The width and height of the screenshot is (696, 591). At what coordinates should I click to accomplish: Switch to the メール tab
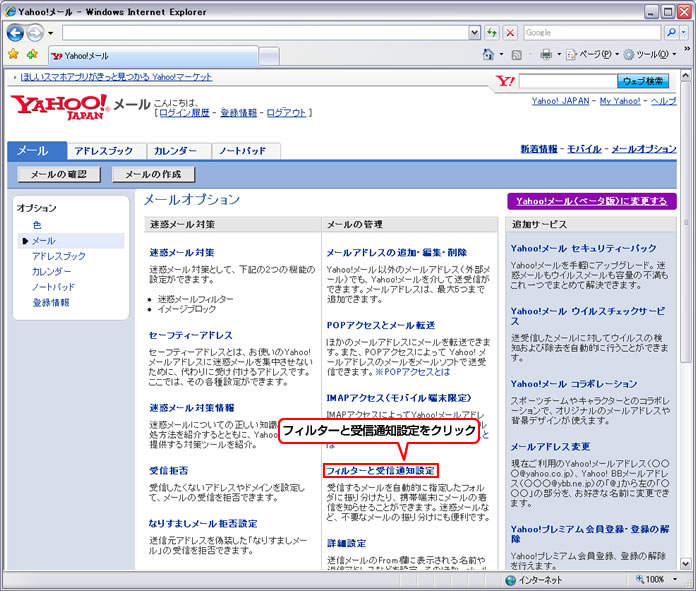tap(37, 151)
